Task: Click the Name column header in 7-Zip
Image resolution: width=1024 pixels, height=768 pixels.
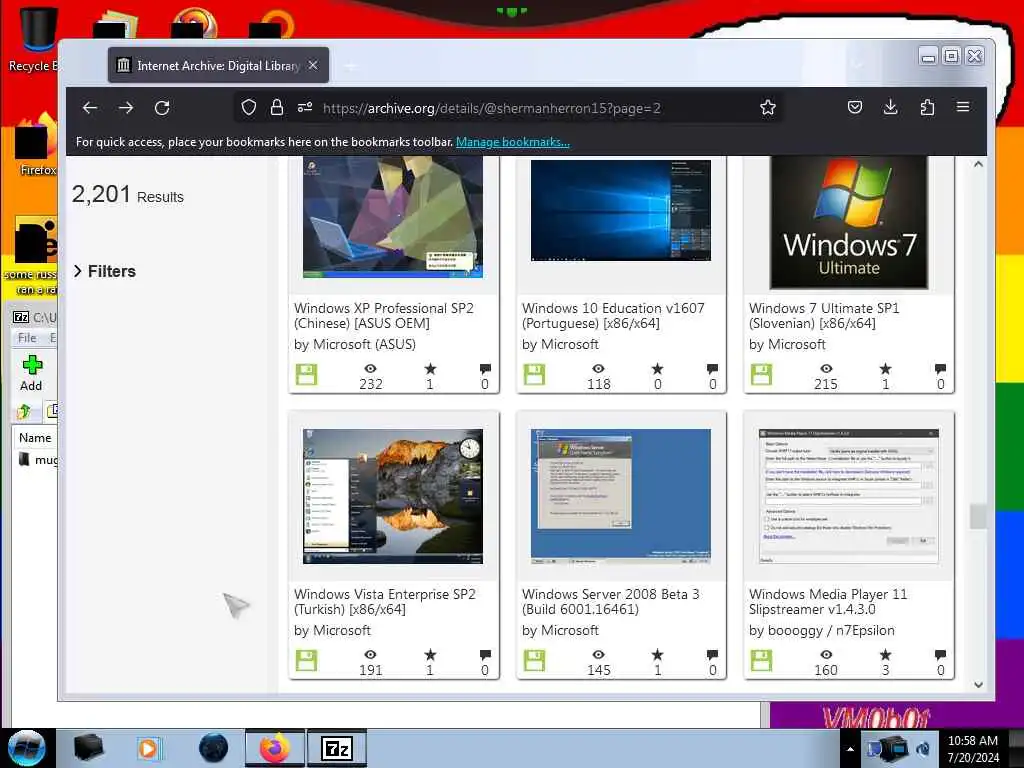Action: [35, 438]
